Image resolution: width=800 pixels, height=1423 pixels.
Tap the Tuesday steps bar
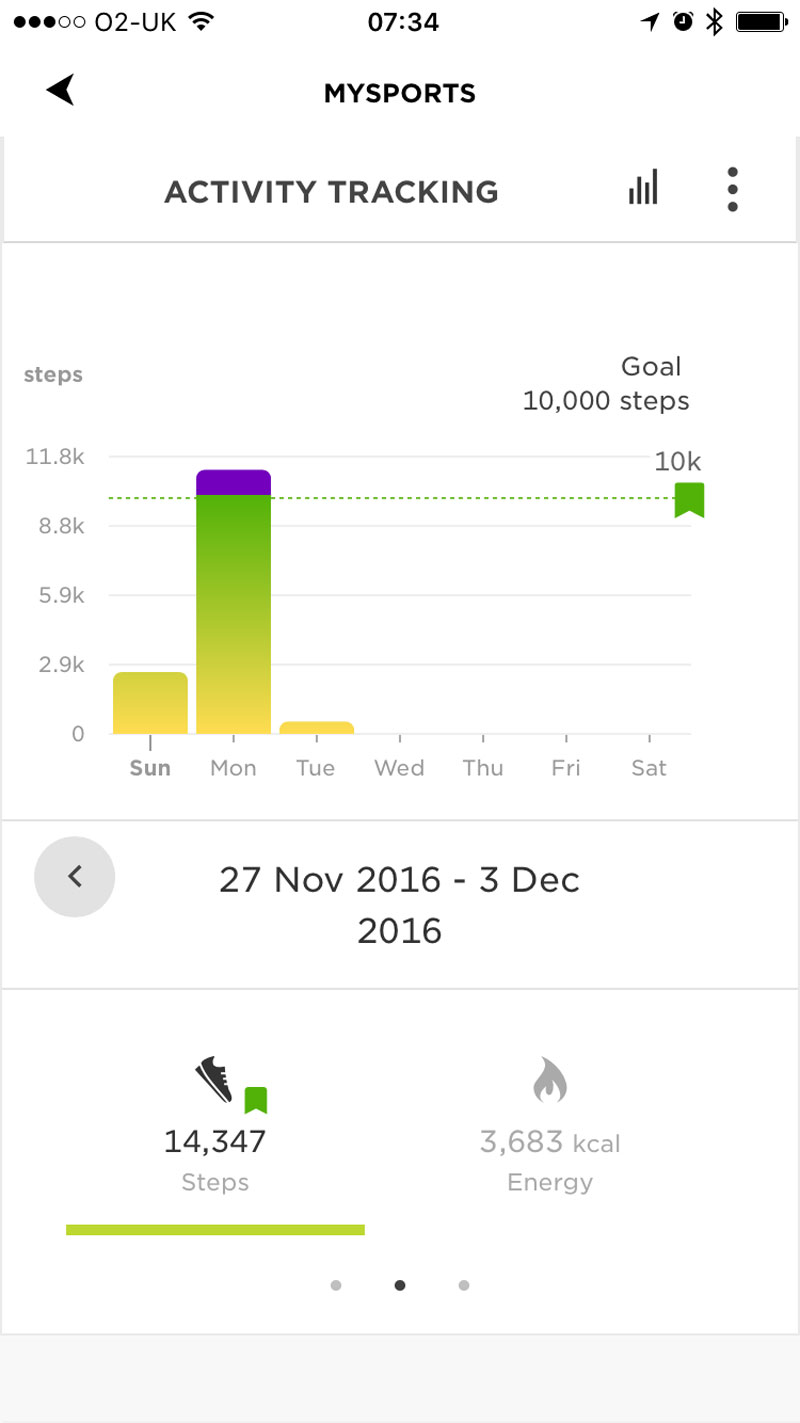[316, 727]
